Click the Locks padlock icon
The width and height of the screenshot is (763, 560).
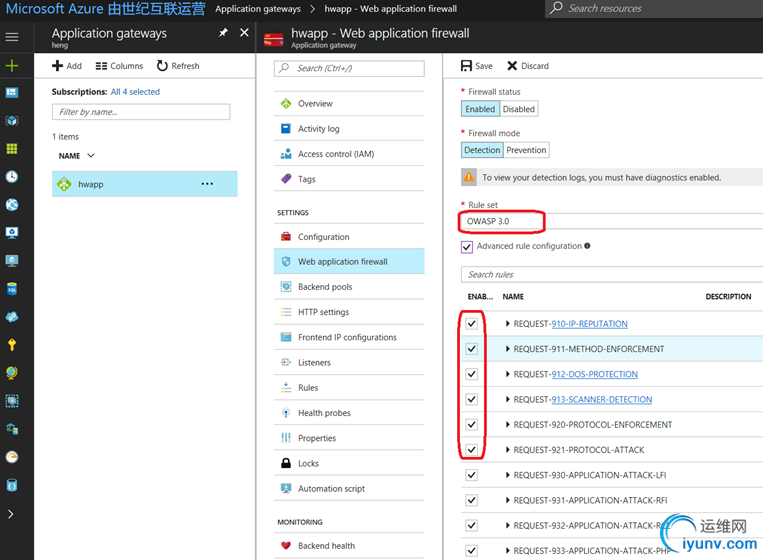tap(286, 463)
